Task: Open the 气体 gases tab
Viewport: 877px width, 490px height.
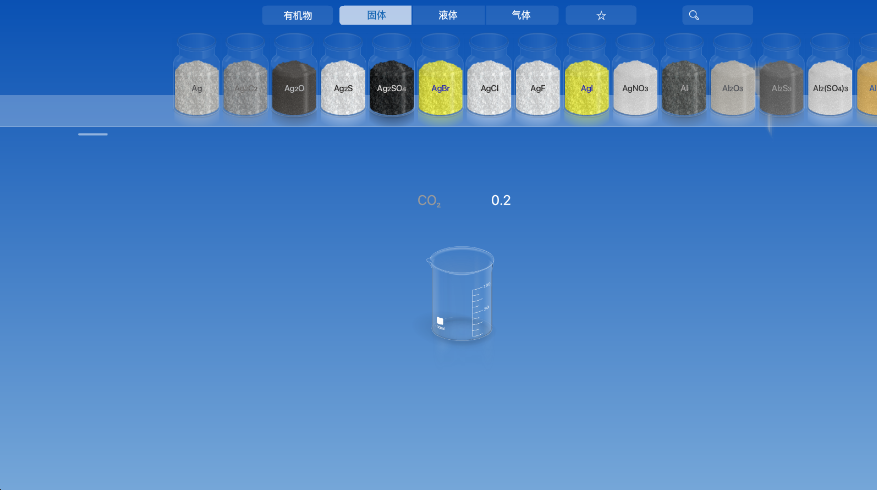Action: (521, 15)
